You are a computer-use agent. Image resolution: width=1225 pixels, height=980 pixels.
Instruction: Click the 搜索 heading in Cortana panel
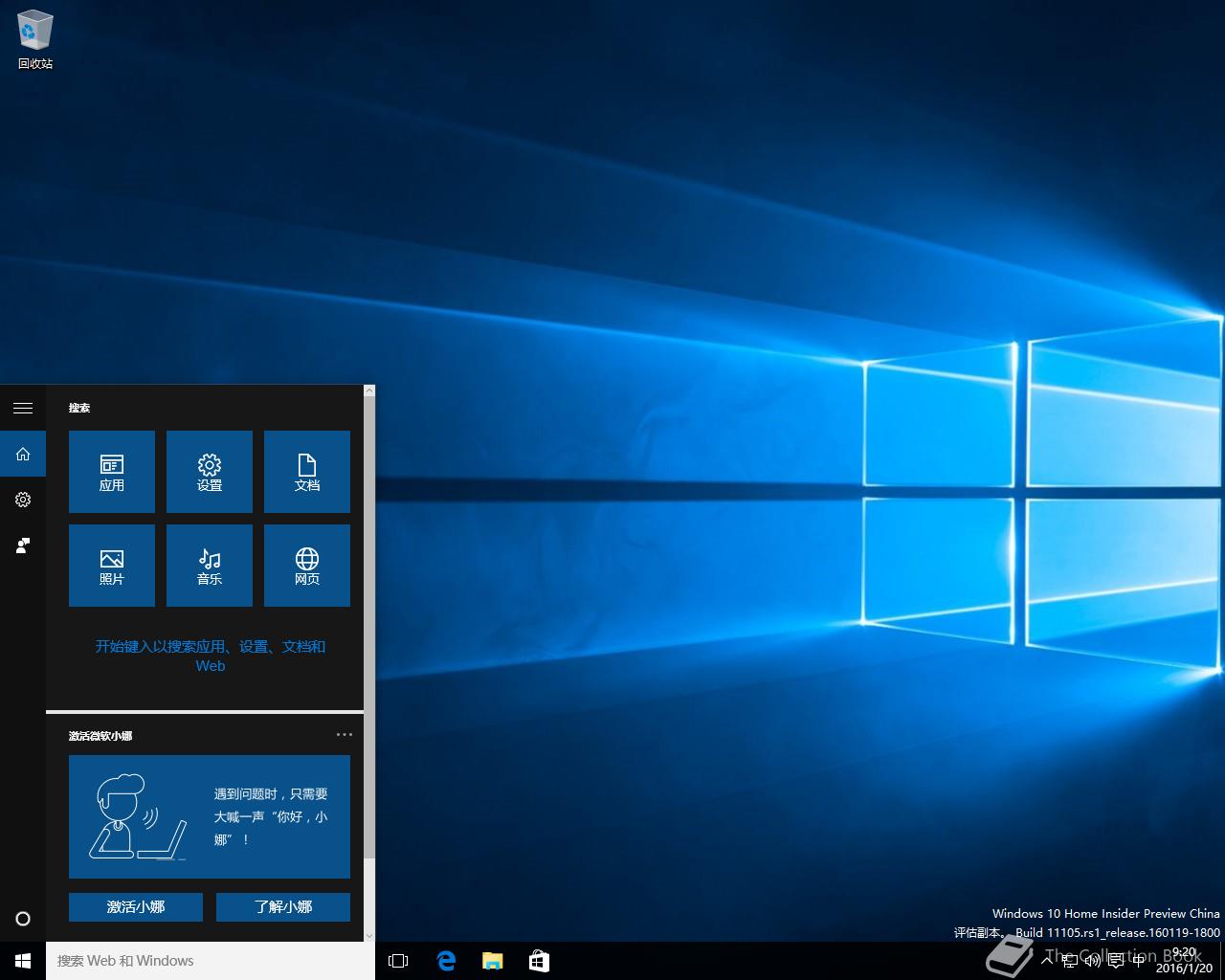(x=79, y=408)
